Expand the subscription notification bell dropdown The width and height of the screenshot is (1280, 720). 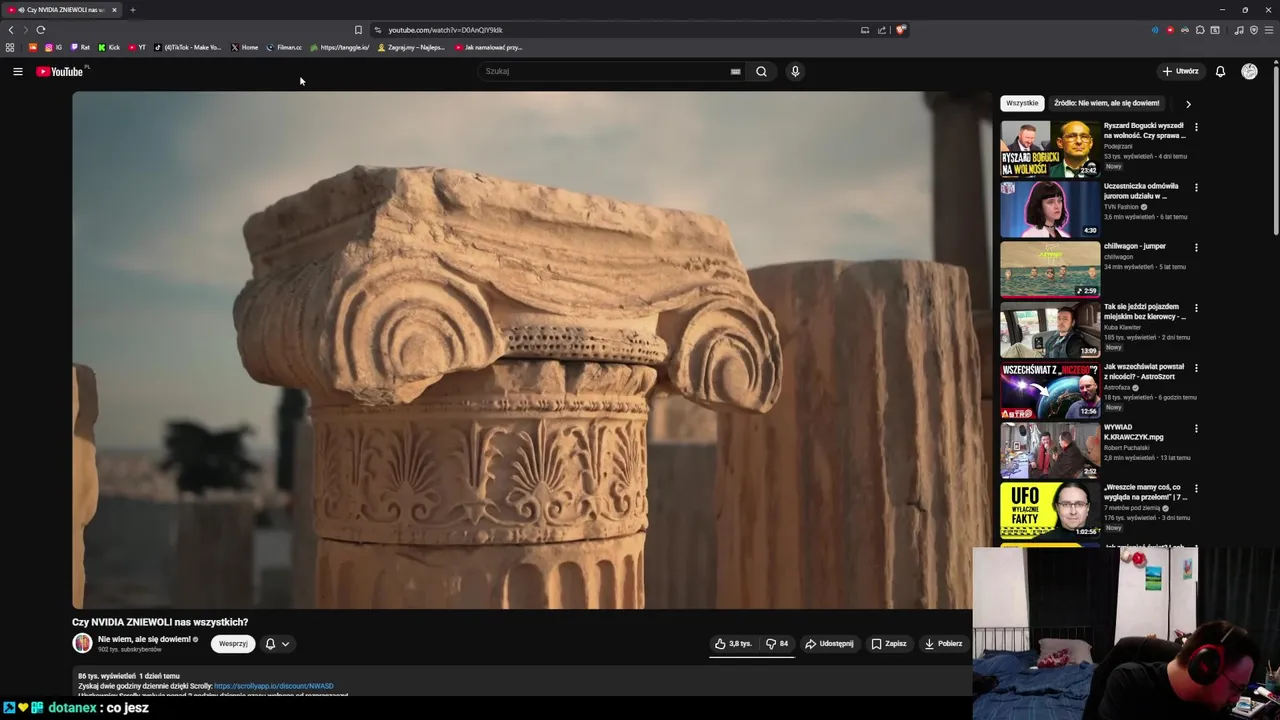pos(277,644)
